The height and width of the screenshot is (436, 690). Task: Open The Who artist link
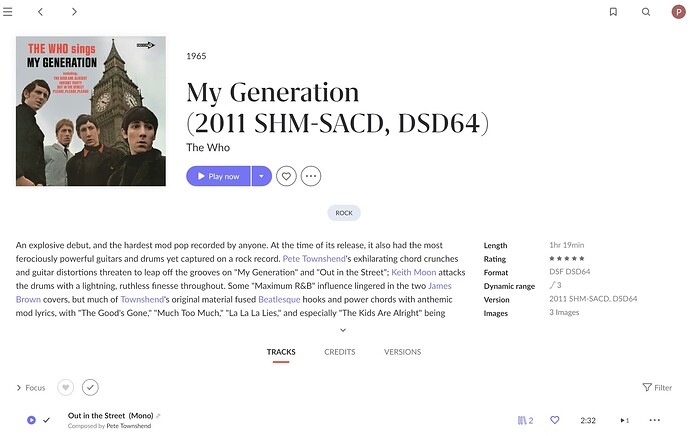click(208, 147)
